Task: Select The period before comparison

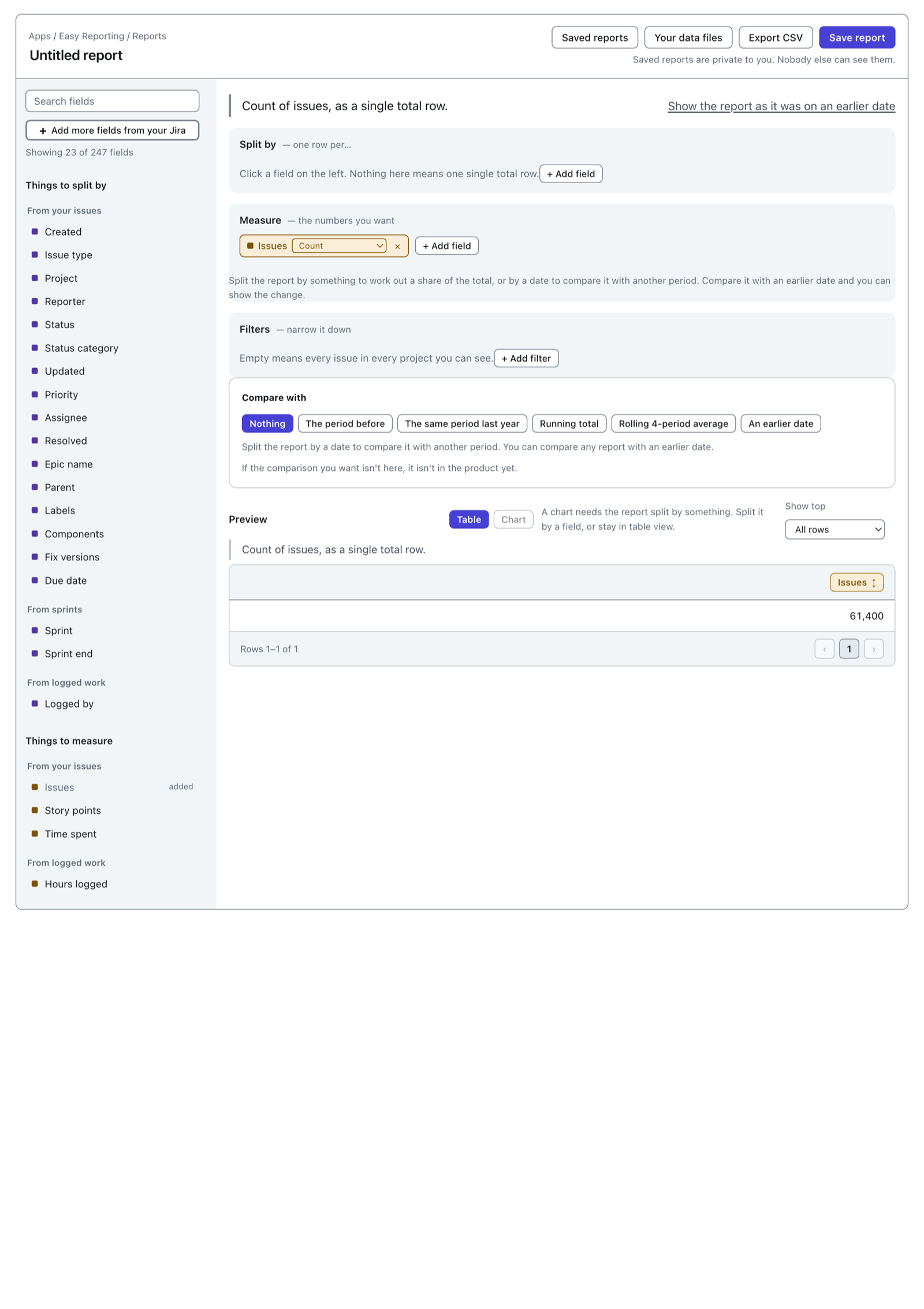Action: [345, 423]
